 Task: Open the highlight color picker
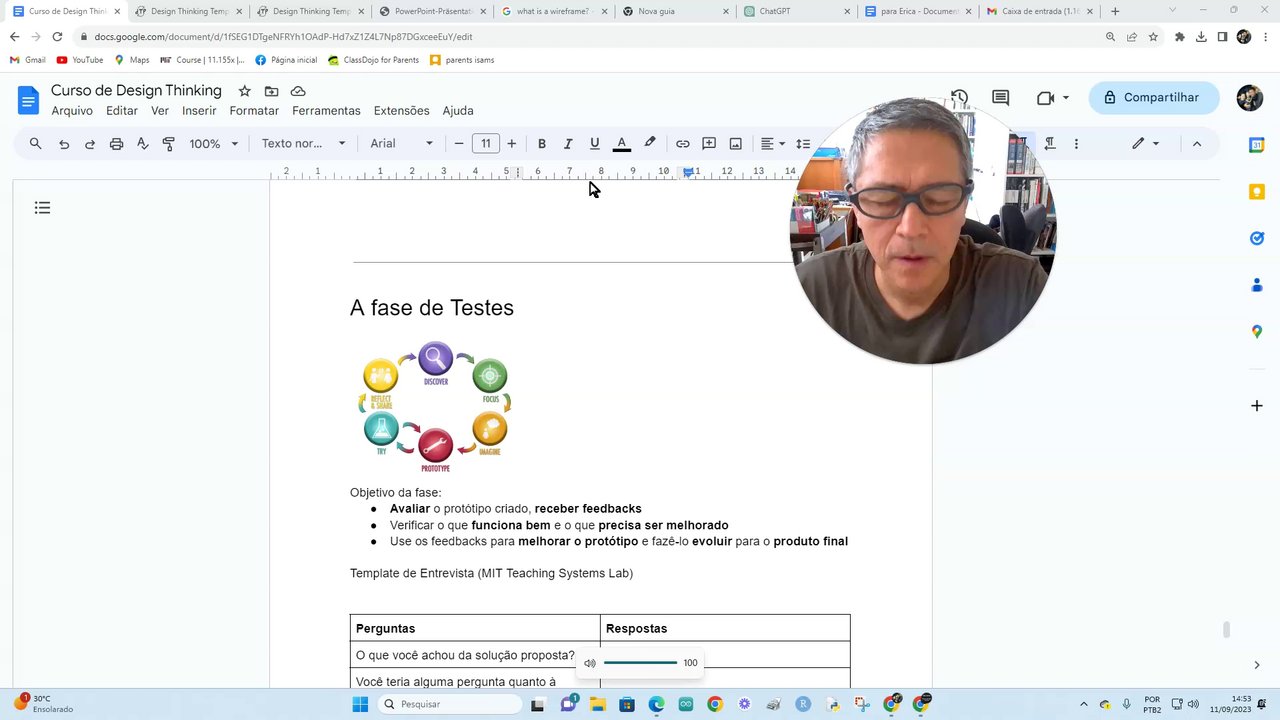650,144
